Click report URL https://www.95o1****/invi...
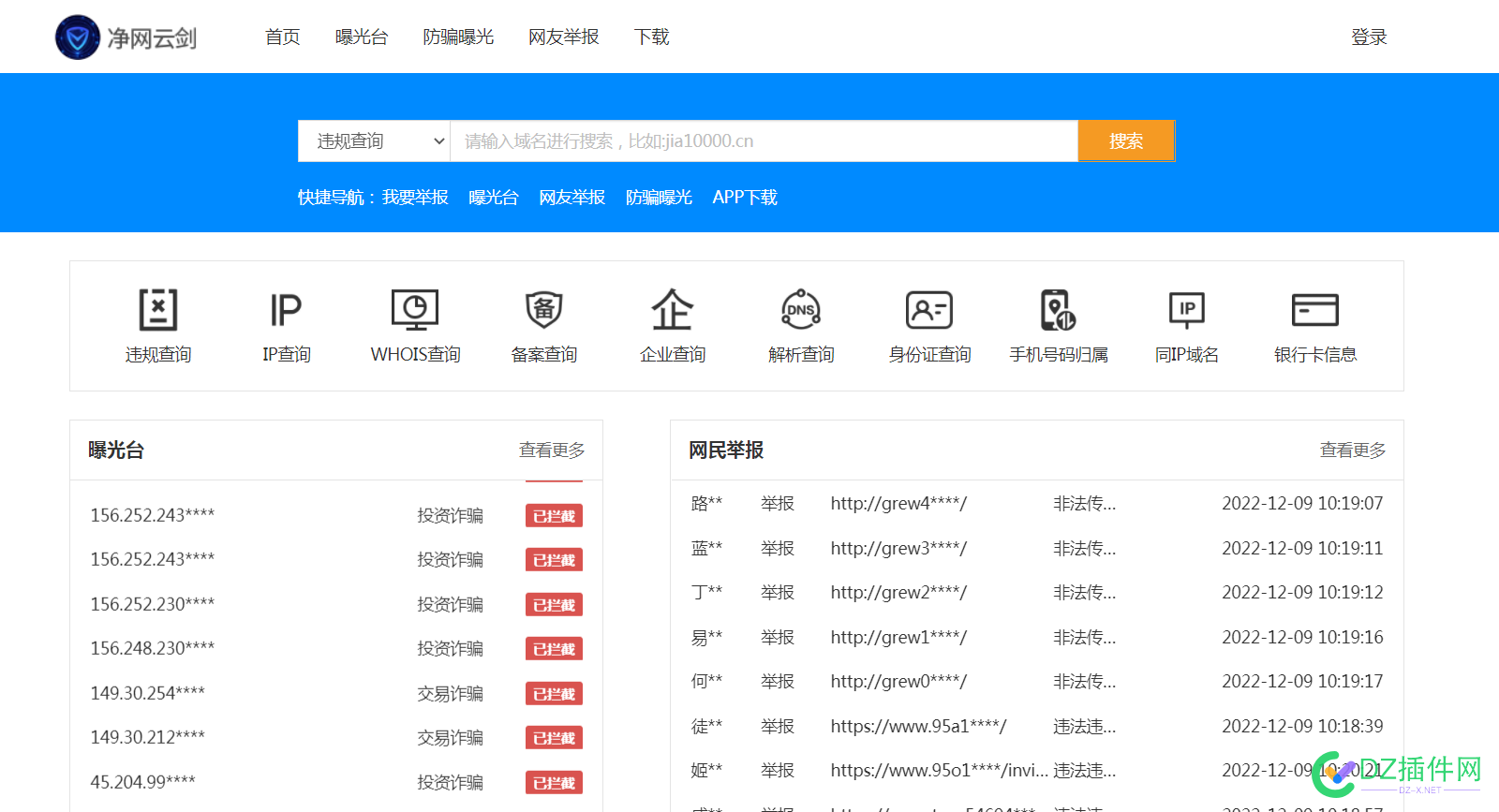 939,771
